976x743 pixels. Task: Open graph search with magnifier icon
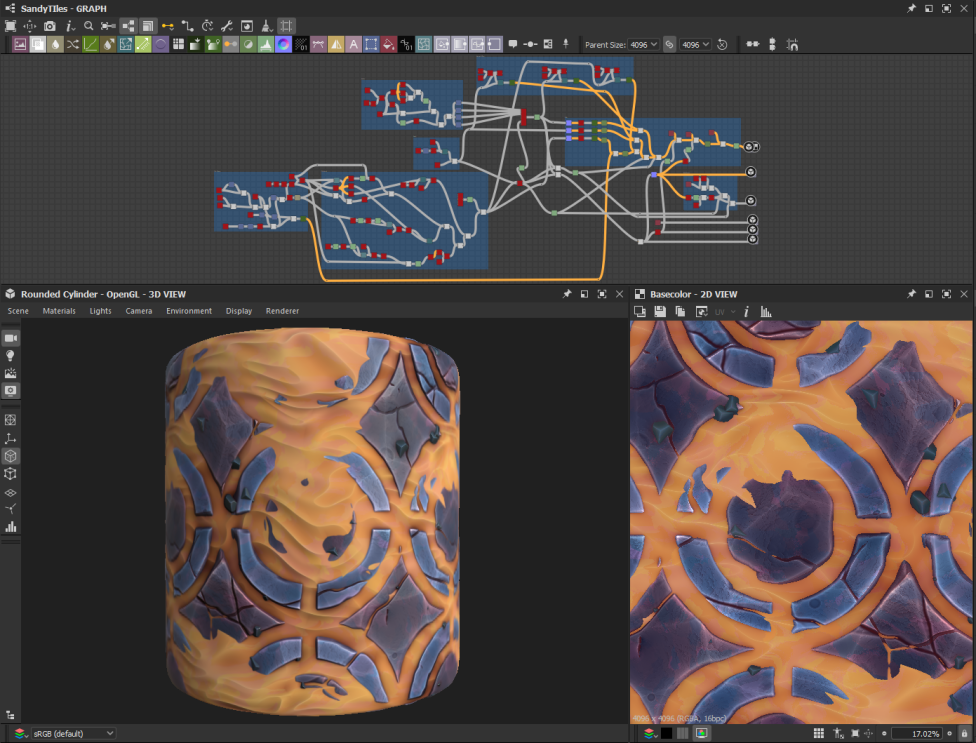coord(88,26)
